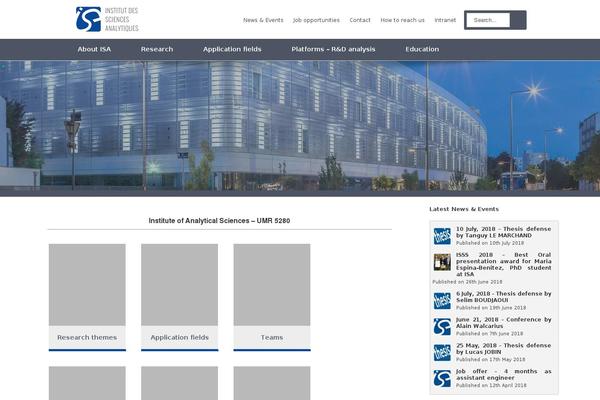This screenshot has width=600, height=400.
Task: Go to the Contact page
Action: (x=360, y=20)
